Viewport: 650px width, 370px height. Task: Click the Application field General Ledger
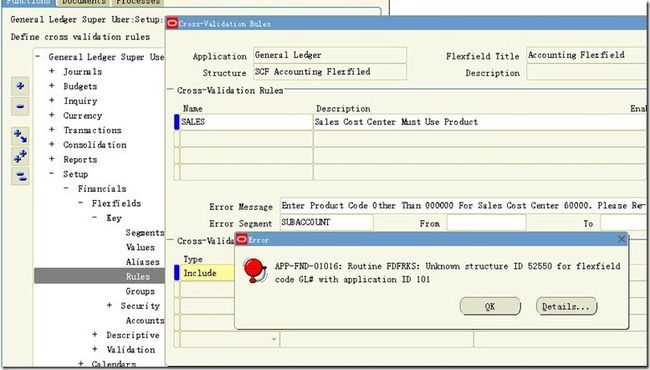click(x=330, y=55)
